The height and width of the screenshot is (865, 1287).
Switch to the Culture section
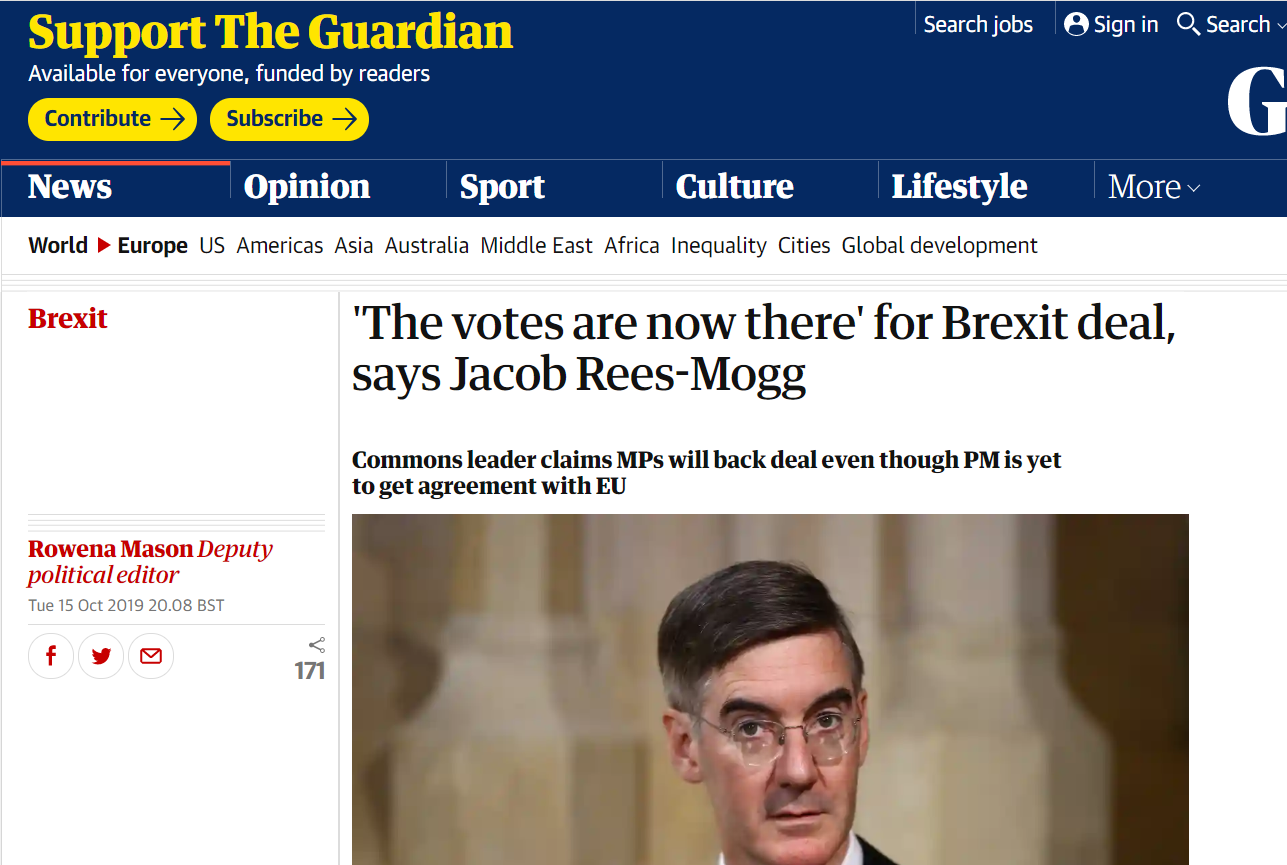coord(734,187)
